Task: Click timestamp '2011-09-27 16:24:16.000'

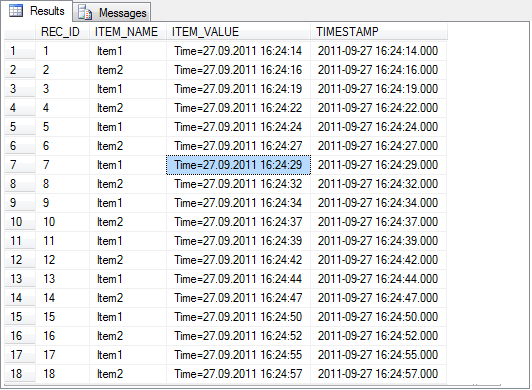Action: (x=379, y=70)
